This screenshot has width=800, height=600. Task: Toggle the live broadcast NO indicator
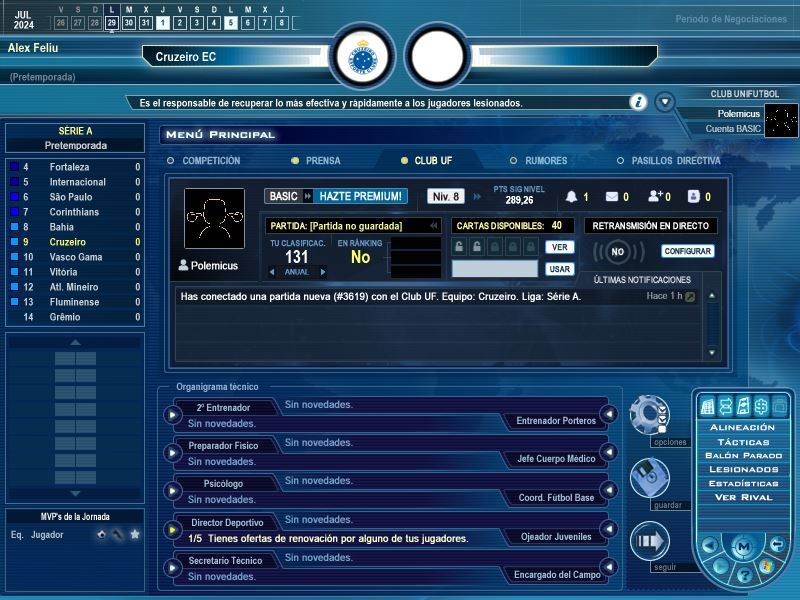point(618,252)
